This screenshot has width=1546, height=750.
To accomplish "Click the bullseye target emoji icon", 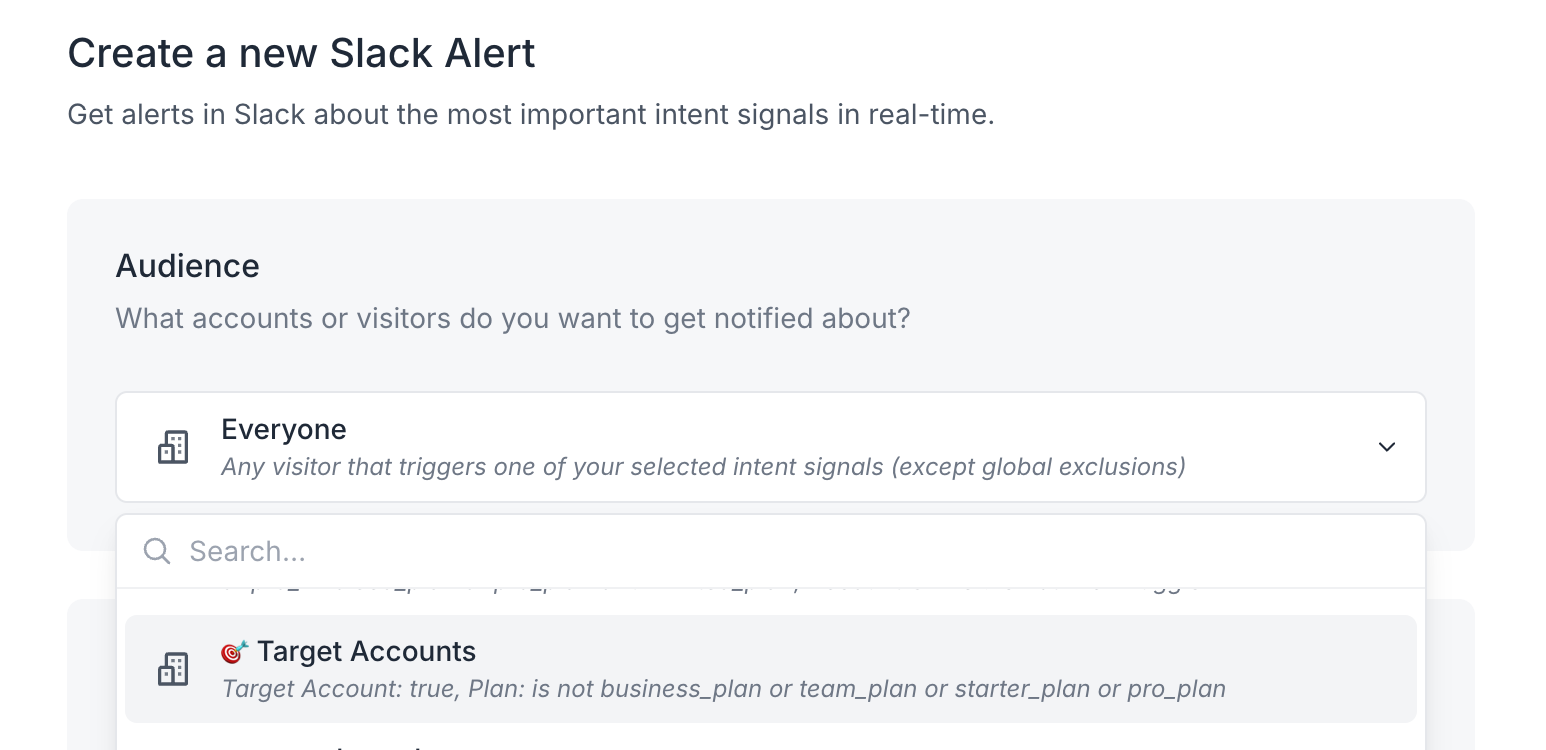I will coord(234,652).
